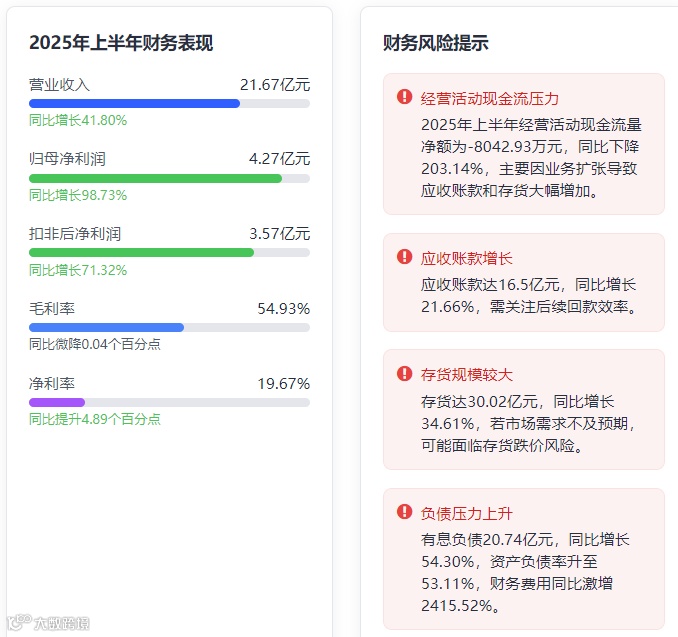Click the warning icon beside 经营活动现金流压力

[404, 97]
